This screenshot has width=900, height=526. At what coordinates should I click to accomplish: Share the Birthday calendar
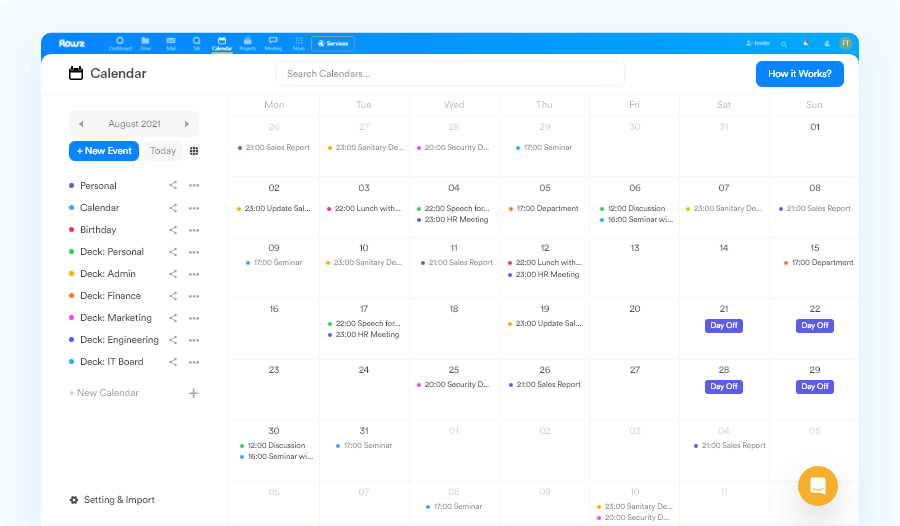click(x=173, y=230)
